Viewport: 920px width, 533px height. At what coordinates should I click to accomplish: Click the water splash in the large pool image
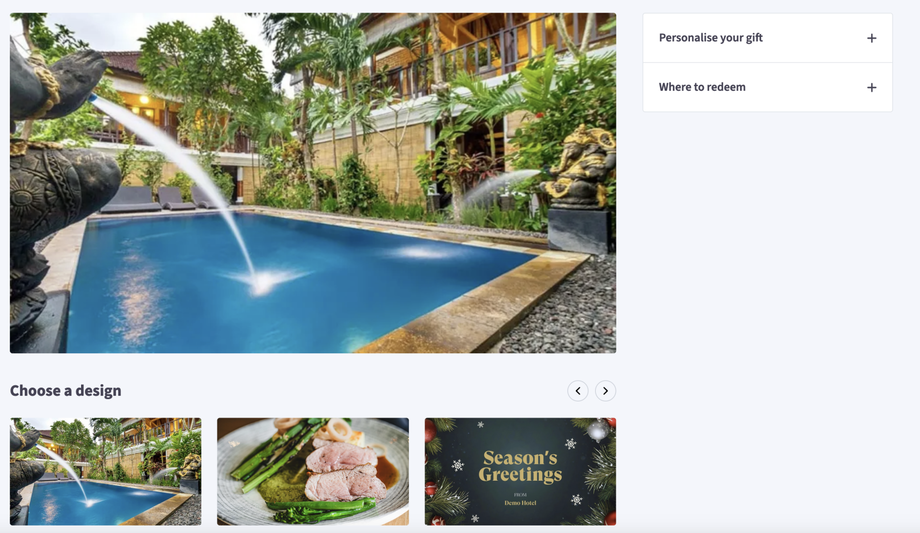(264, 282)
